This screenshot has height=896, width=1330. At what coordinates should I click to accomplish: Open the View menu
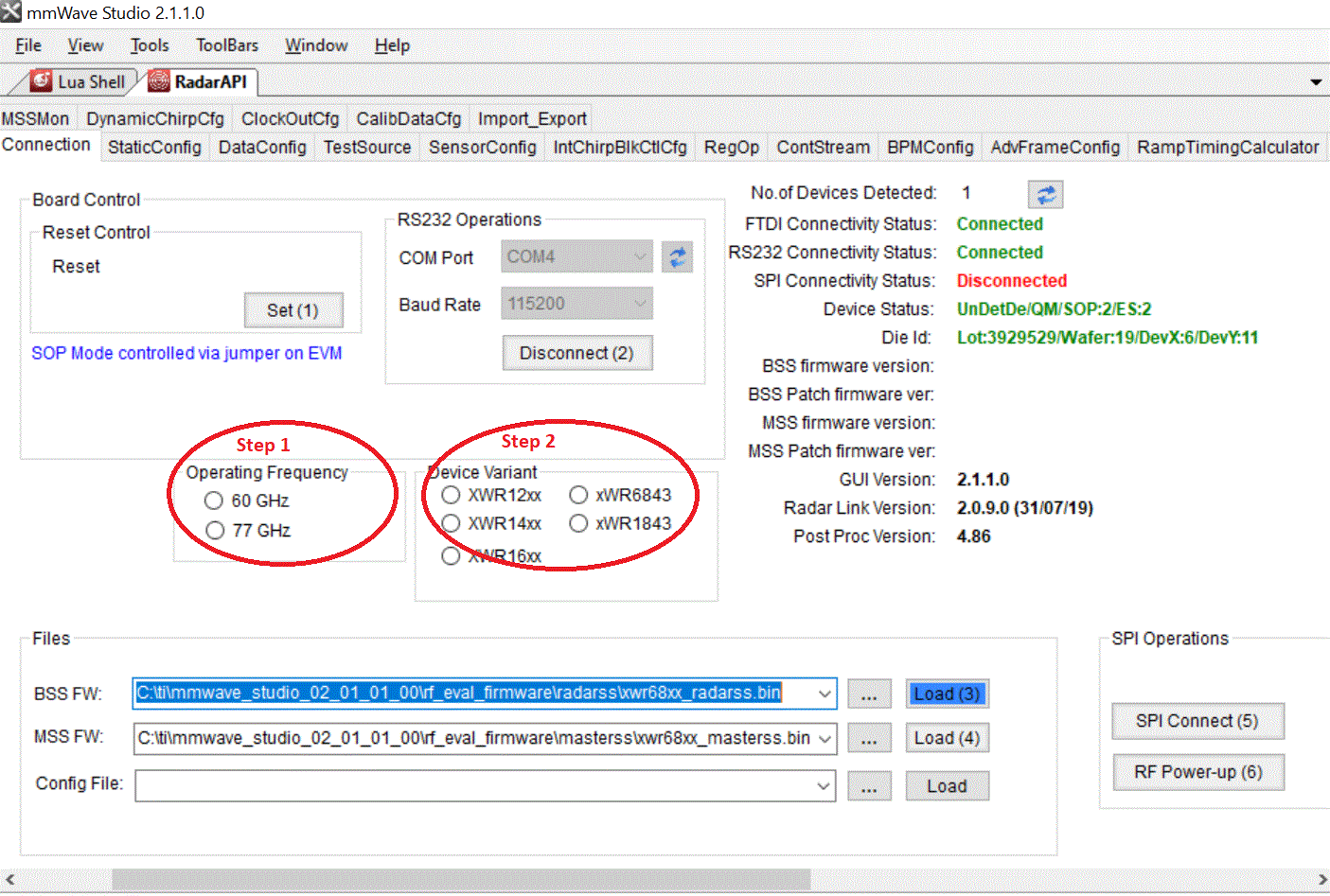point(85,45)
